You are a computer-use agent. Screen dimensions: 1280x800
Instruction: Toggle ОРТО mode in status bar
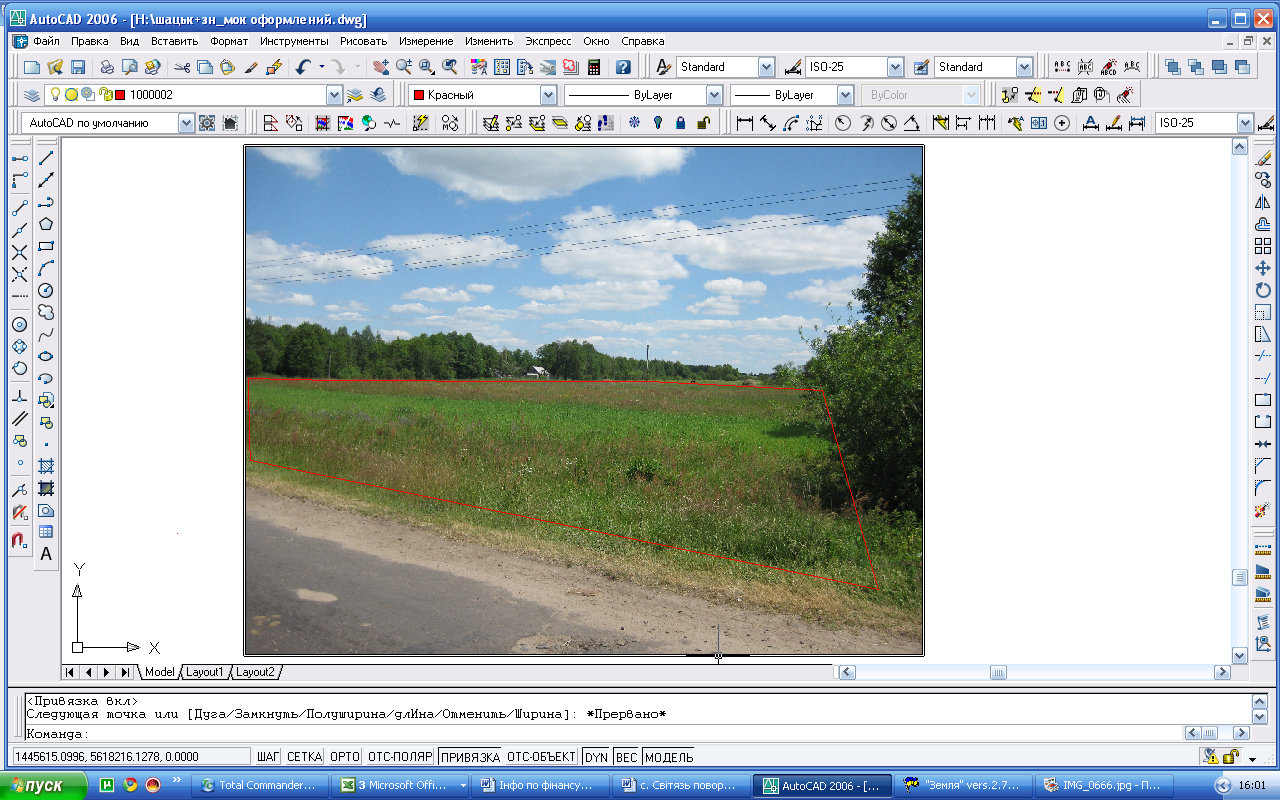(345, 757)
